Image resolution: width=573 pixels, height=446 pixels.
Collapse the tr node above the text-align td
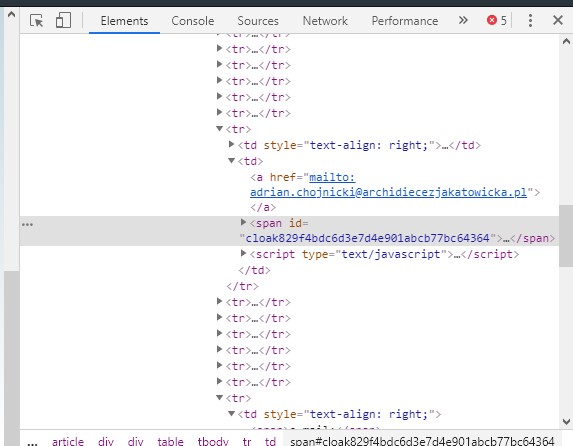coord(219,128)
